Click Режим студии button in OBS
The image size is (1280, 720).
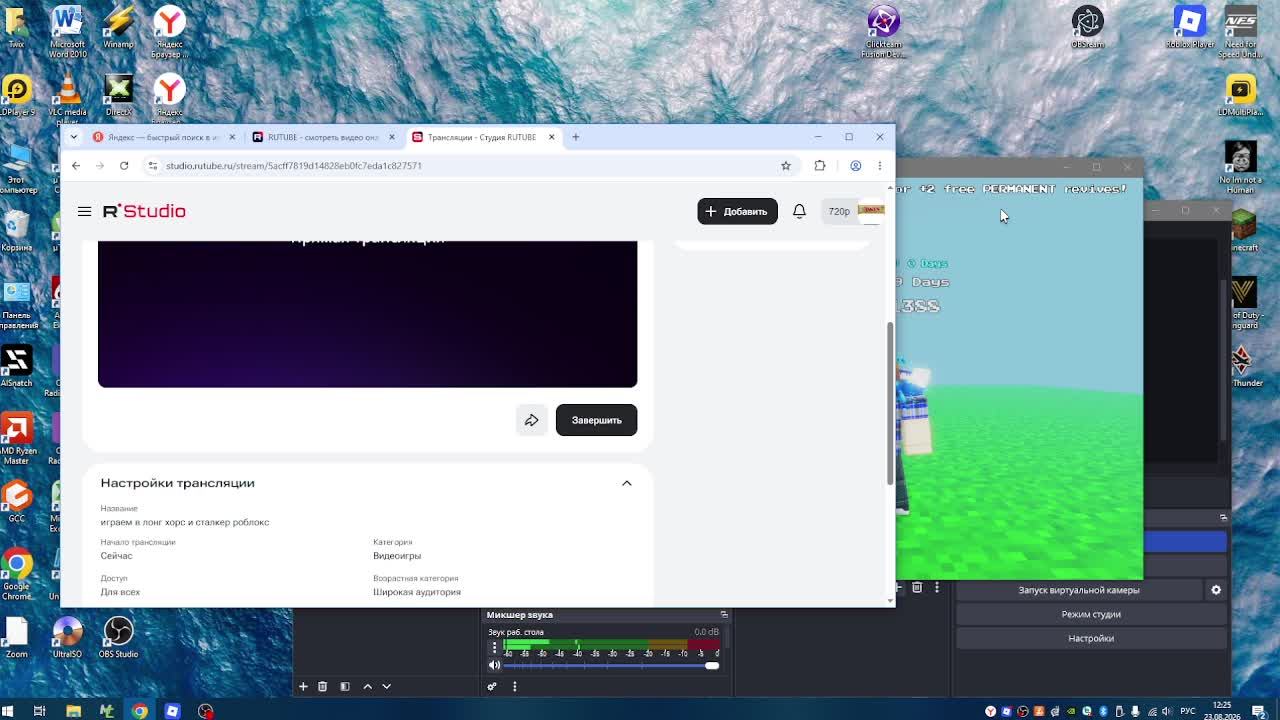pyautogui.click(x=1091, y=614)
